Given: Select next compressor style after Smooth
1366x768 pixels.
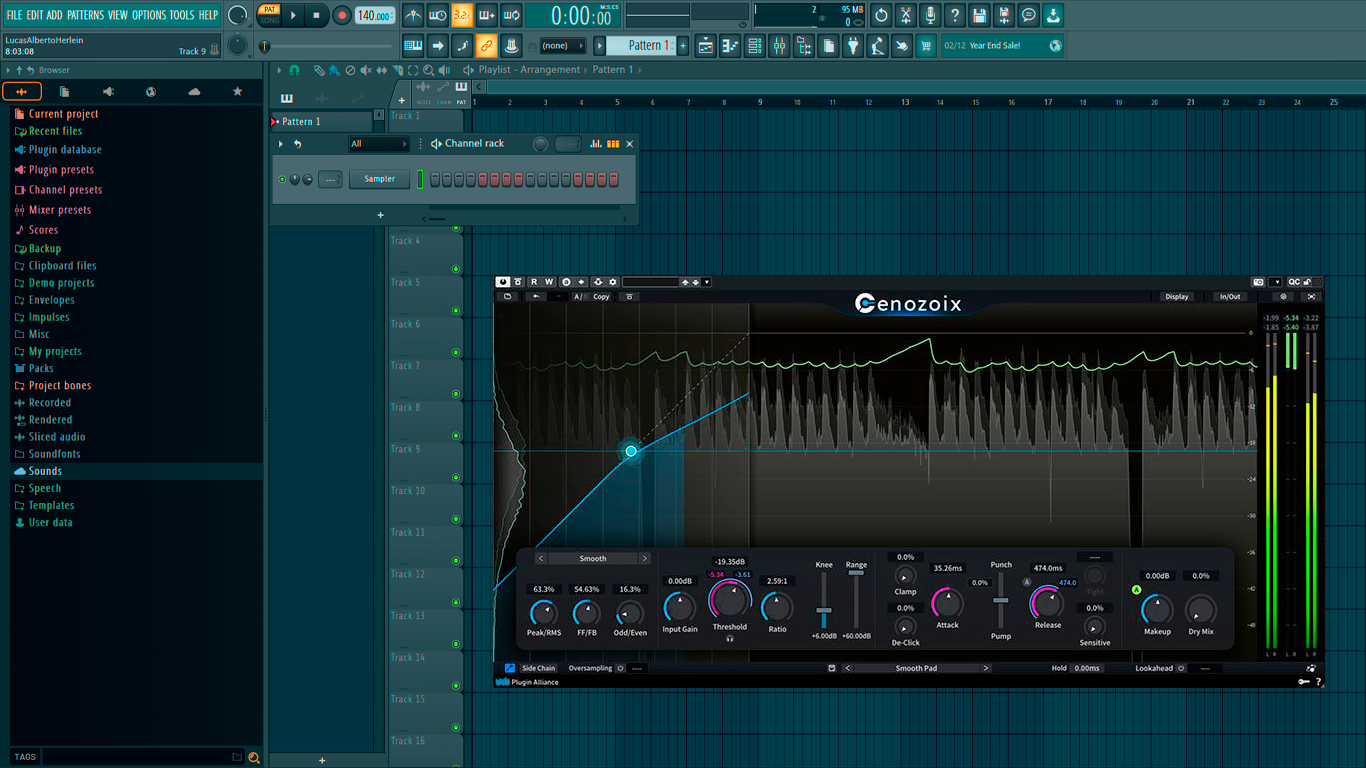Looking at the screenshot, I should coord(644,559).
